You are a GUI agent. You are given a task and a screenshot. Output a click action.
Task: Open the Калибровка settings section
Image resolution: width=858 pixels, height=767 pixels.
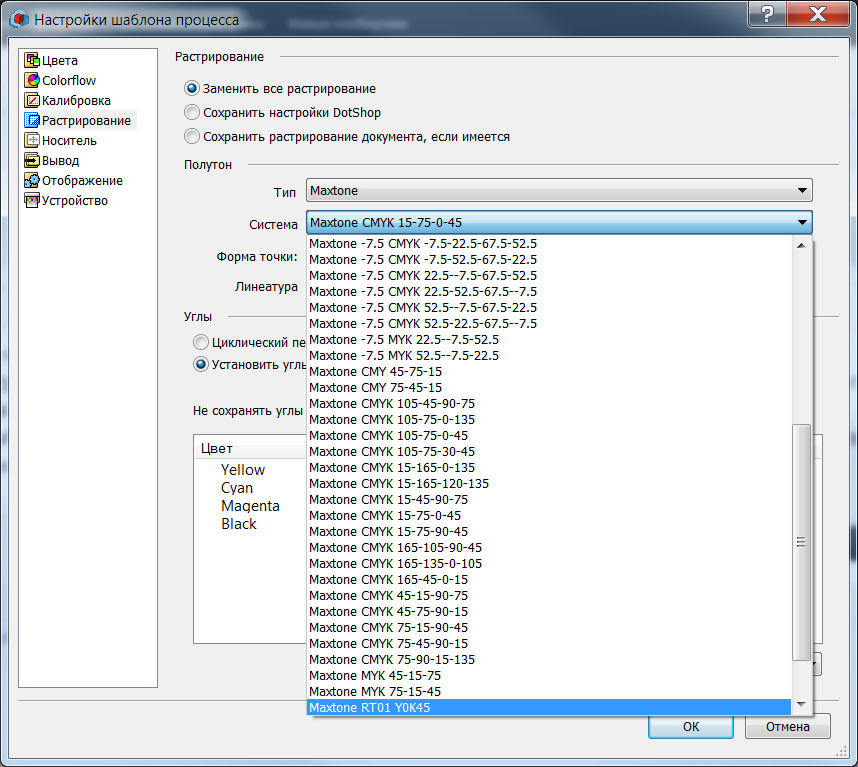[76, 101]
